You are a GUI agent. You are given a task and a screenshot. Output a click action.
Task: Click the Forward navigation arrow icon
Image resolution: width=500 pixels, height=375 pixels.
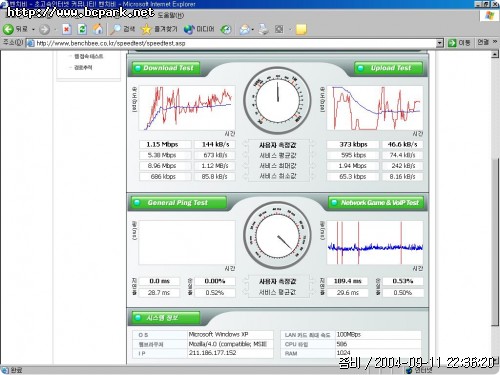point(44,30)
